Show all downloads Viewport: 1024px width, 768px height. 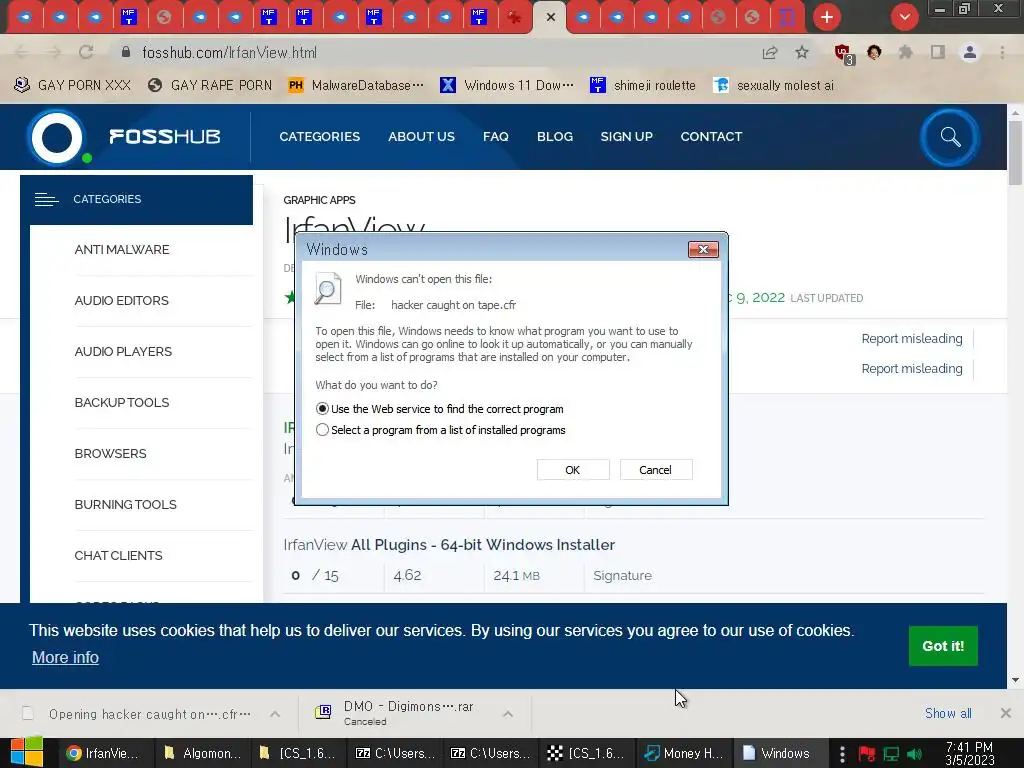tap(948, 713)
